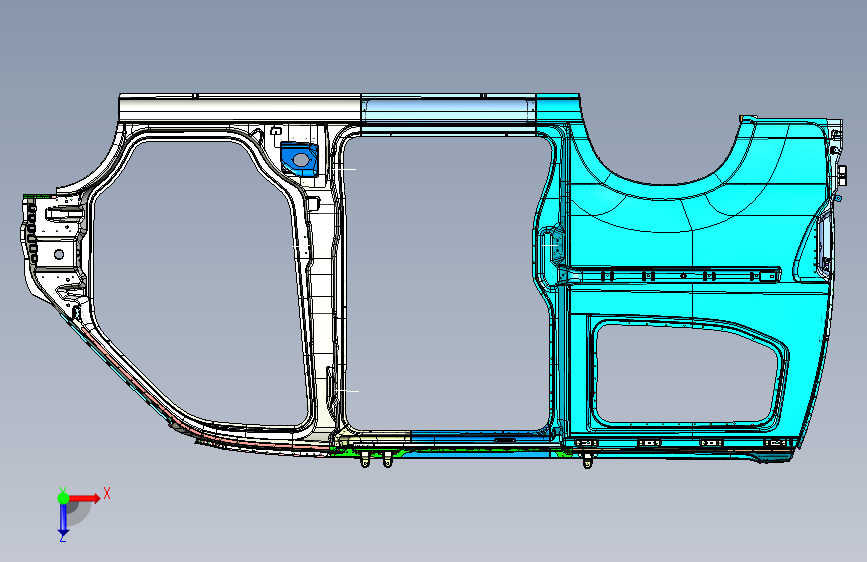Click the green Y axis ball of the triad
867x562 pixels.
point(63,498)
